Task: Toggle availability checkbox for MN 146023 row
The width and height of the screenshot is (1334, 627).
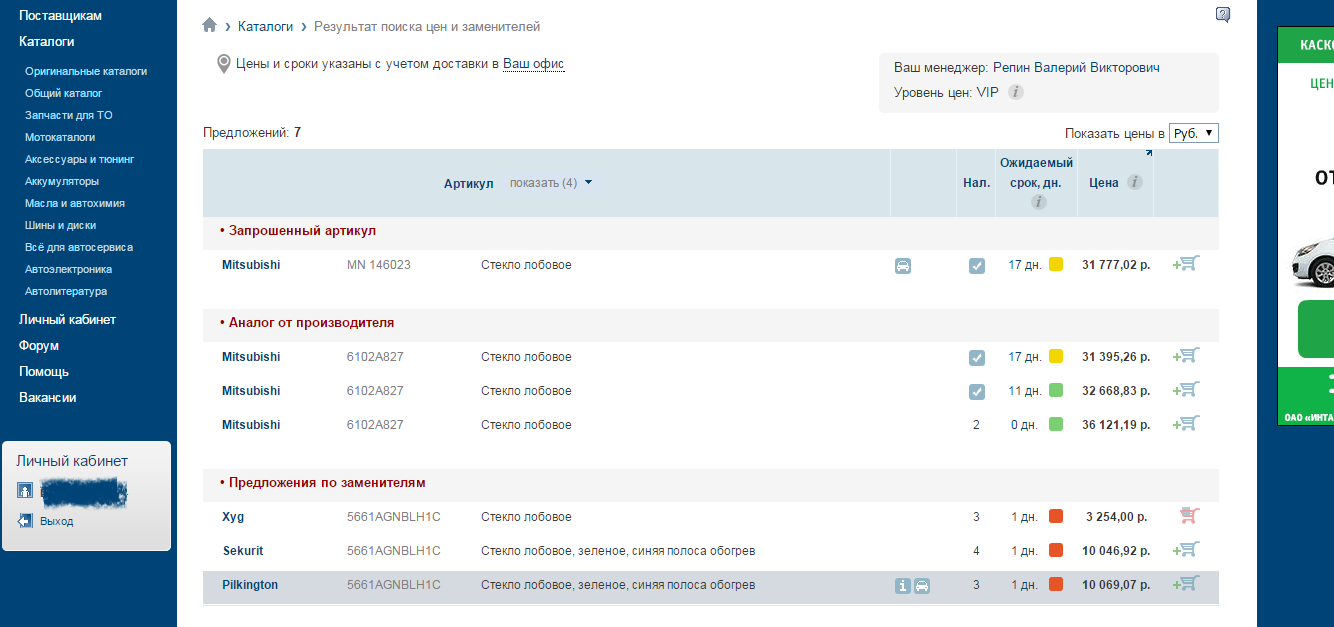Action: pyautogui.click(x=977, y=266)
